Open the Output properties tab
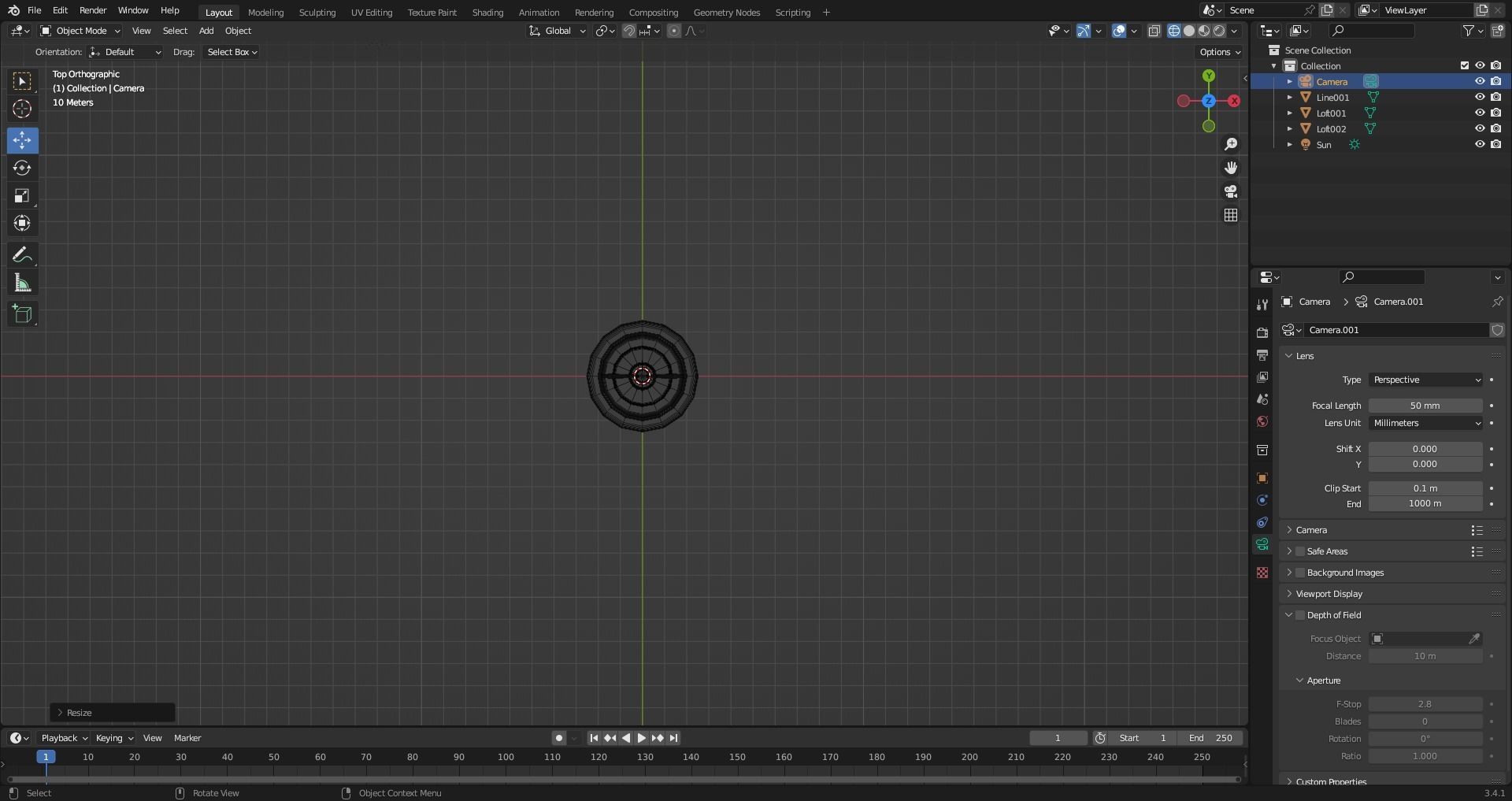Viewport: 1512px width, 801px height. 1262,355
